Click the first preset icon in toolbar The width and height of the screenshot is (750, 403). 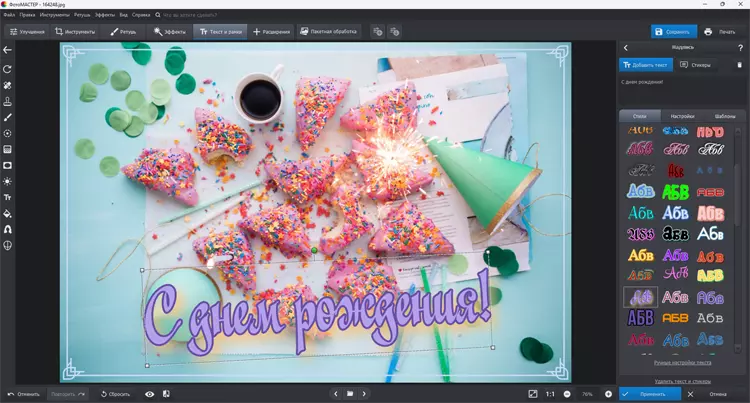click(x=377, y=32)
